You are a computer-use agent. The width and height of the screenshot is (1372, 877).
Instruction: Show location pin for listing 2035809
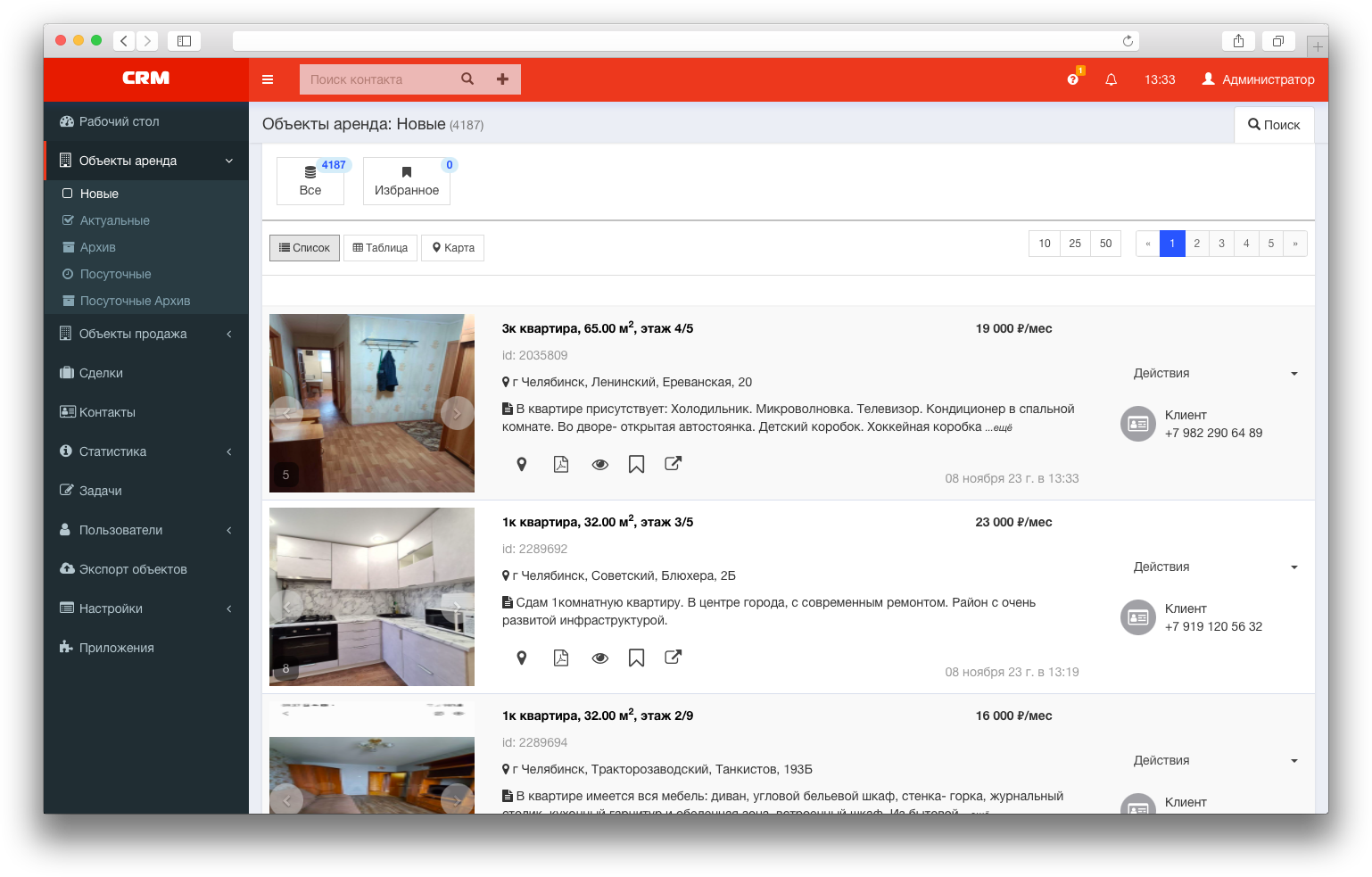pyautogui.click(x=522, y=464)
